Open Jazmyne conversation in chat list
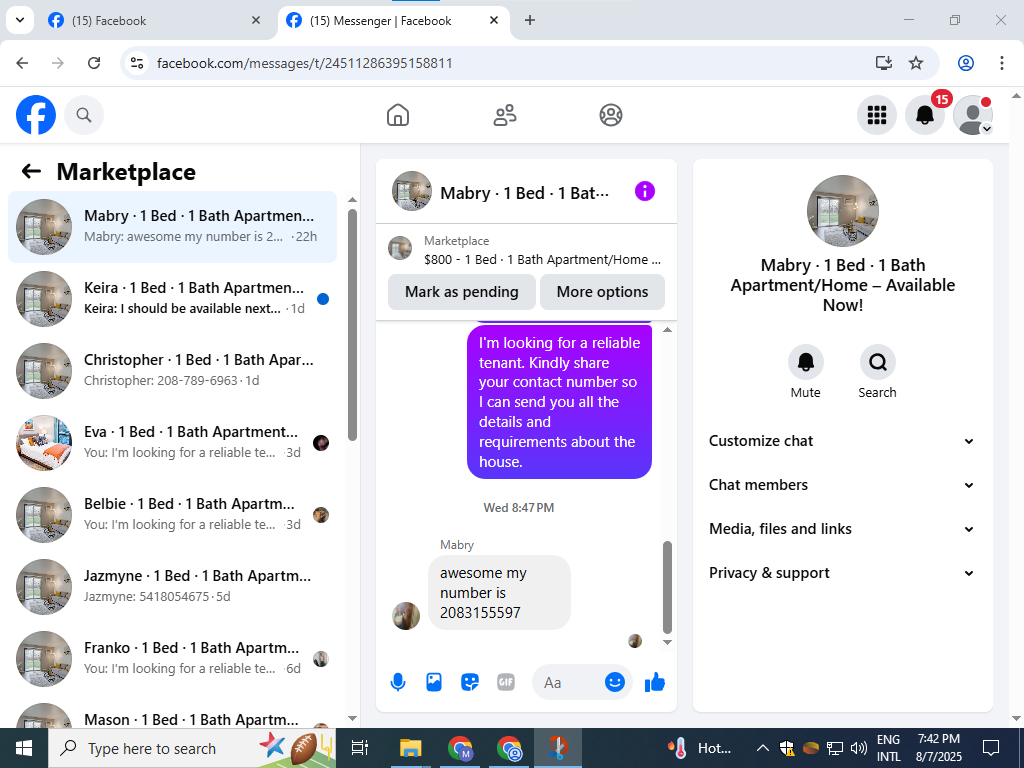The width and height of the screenshot is (1024, 768). [172, 586]
